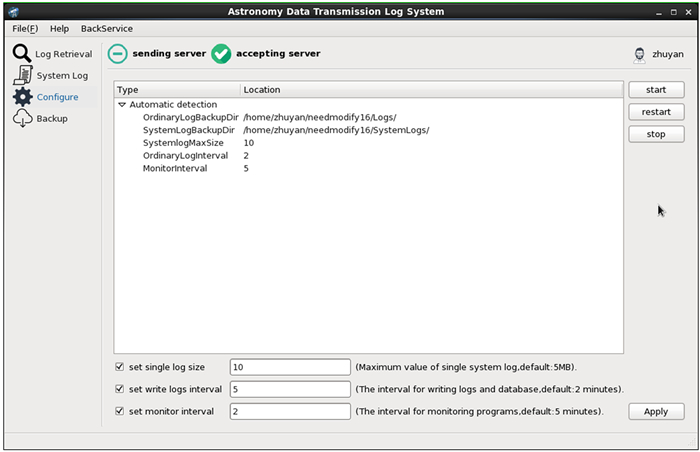Open the Help menu

(59, 29)
